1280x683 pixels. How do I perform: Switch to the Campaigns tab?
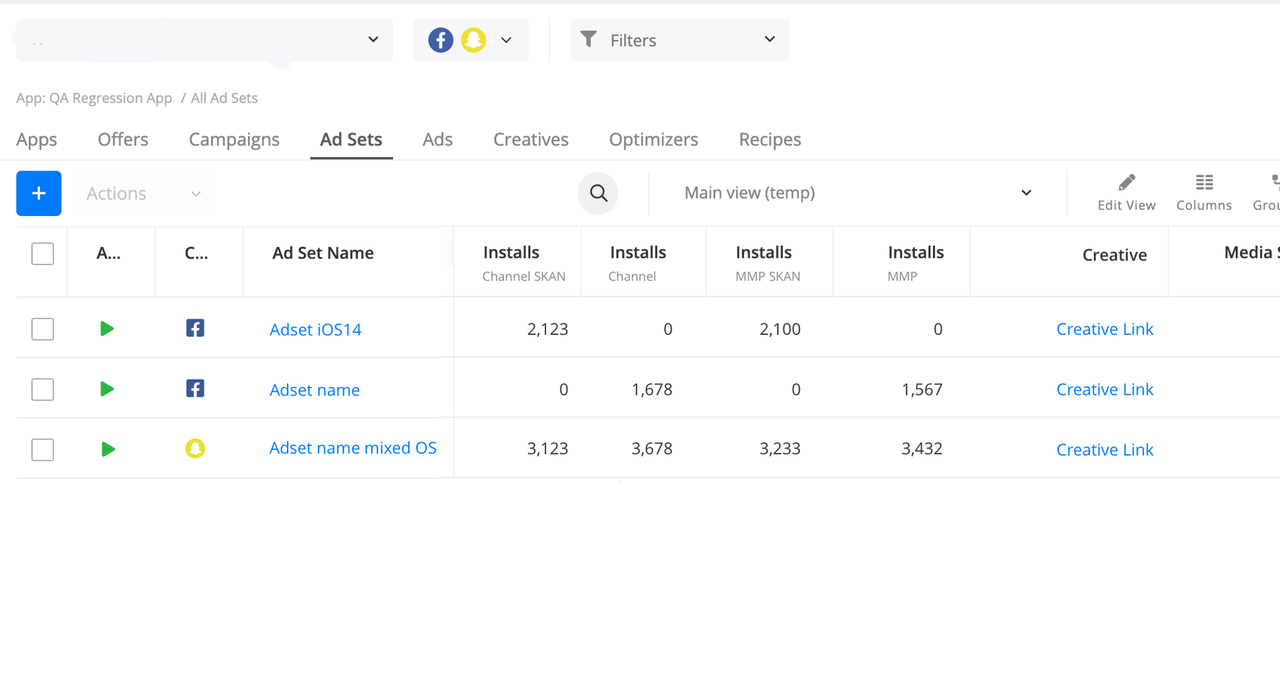coord(234,139)
